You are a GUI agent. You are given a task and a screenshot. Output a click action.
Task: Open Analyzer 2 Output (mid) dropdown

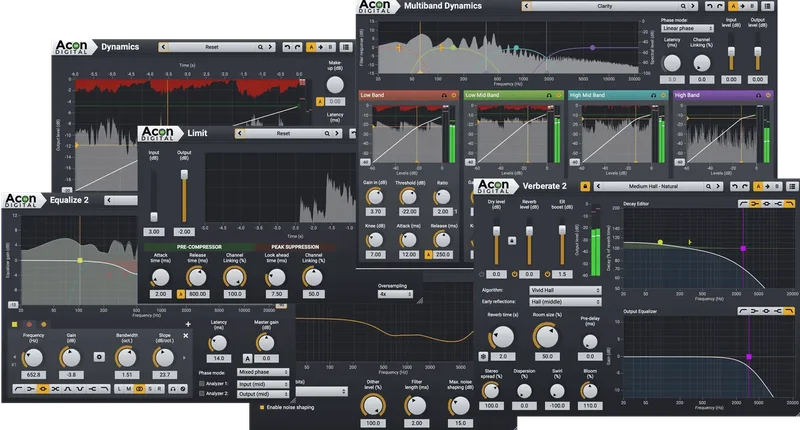click(x=263, y=394)
